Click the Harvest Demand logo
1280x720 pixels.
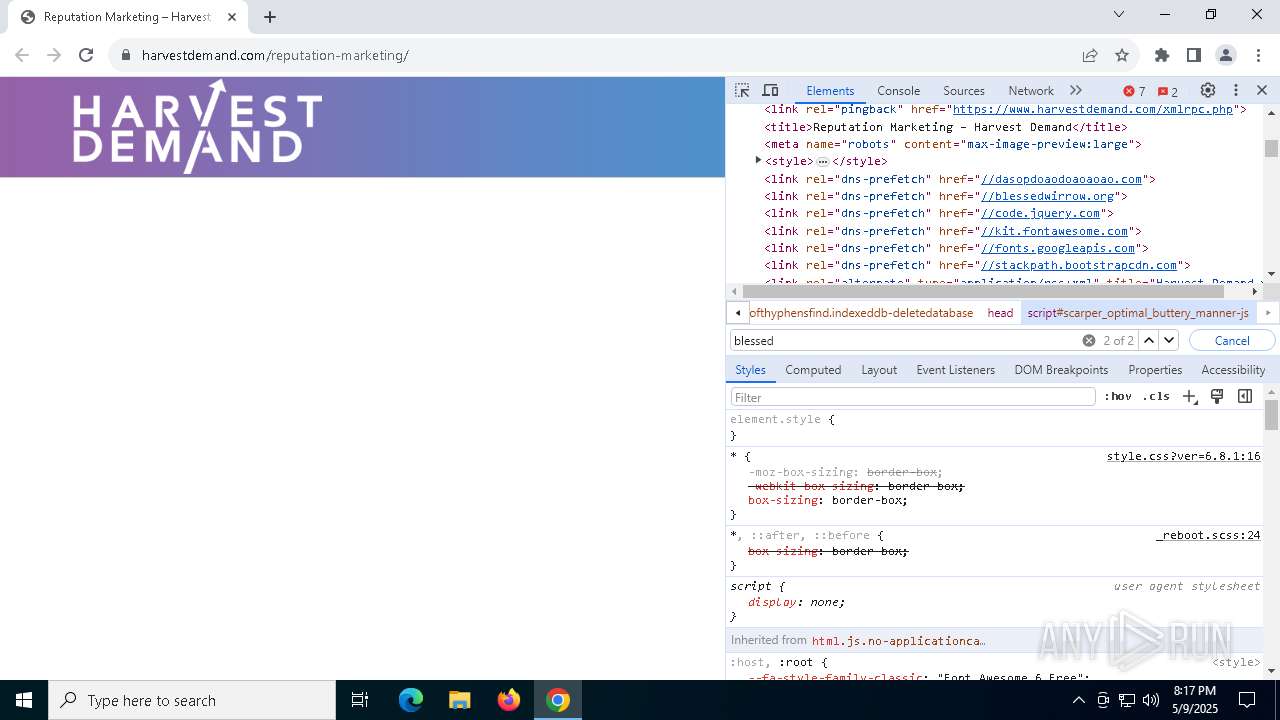click(x=197, y=127)
